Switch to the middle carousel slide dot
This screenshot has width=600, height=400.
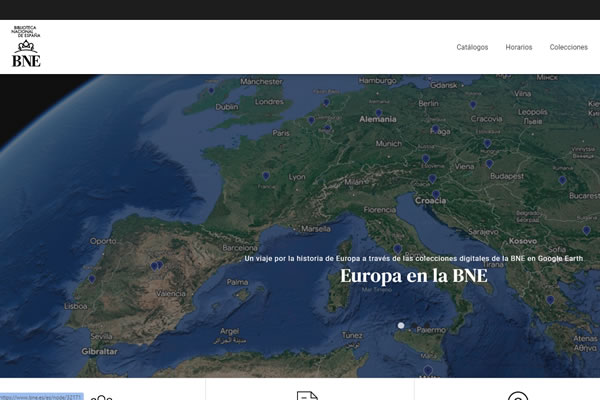click(414, 325)
